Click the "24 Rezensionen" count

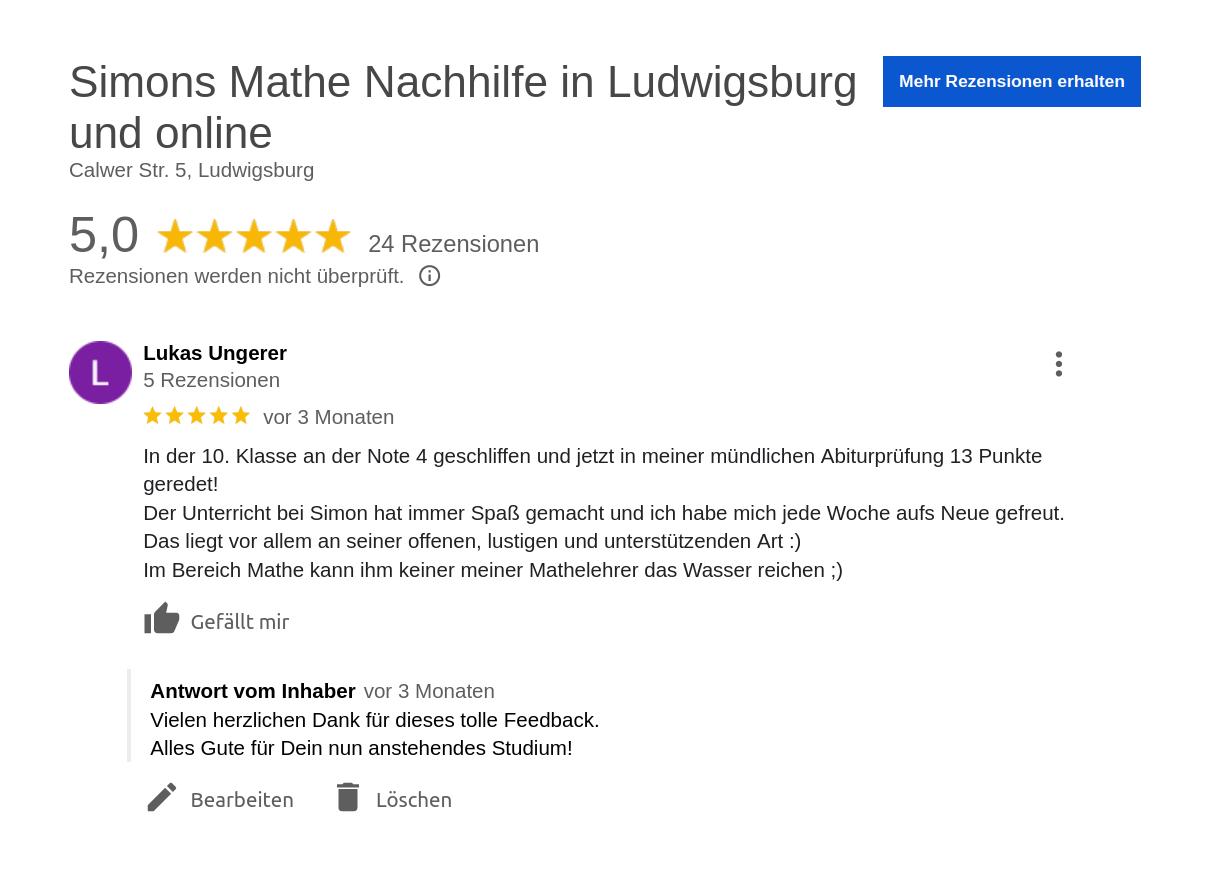[453, 244]
